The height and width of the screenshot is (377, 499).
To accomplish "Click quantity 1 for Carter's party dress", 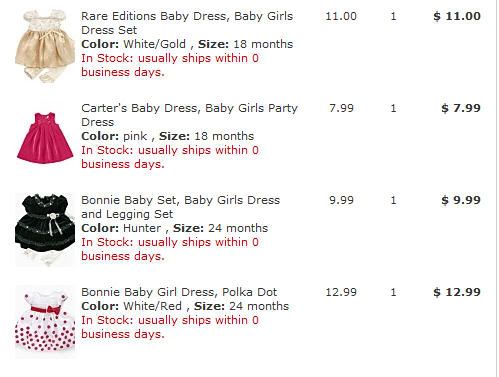I will tap(393, 108).
